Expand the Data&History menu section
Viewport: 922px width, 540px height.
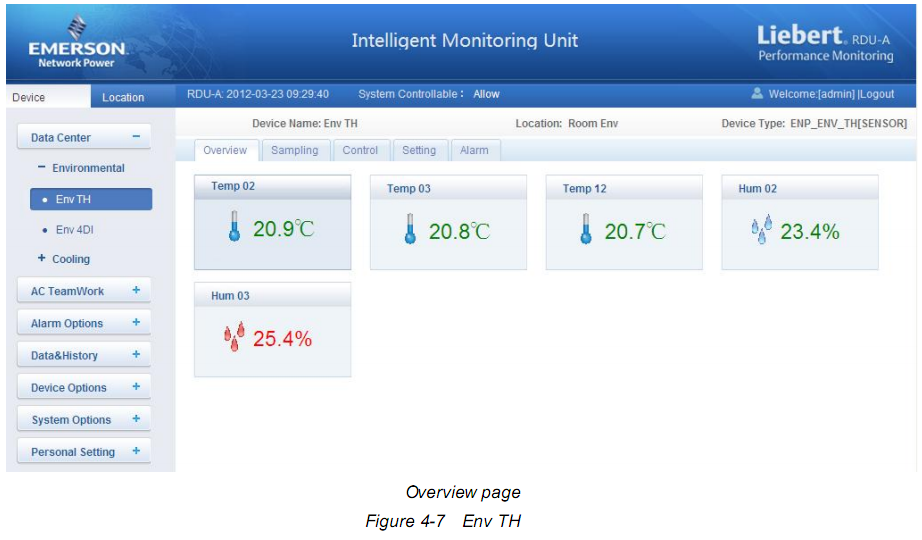pos(136,355)
